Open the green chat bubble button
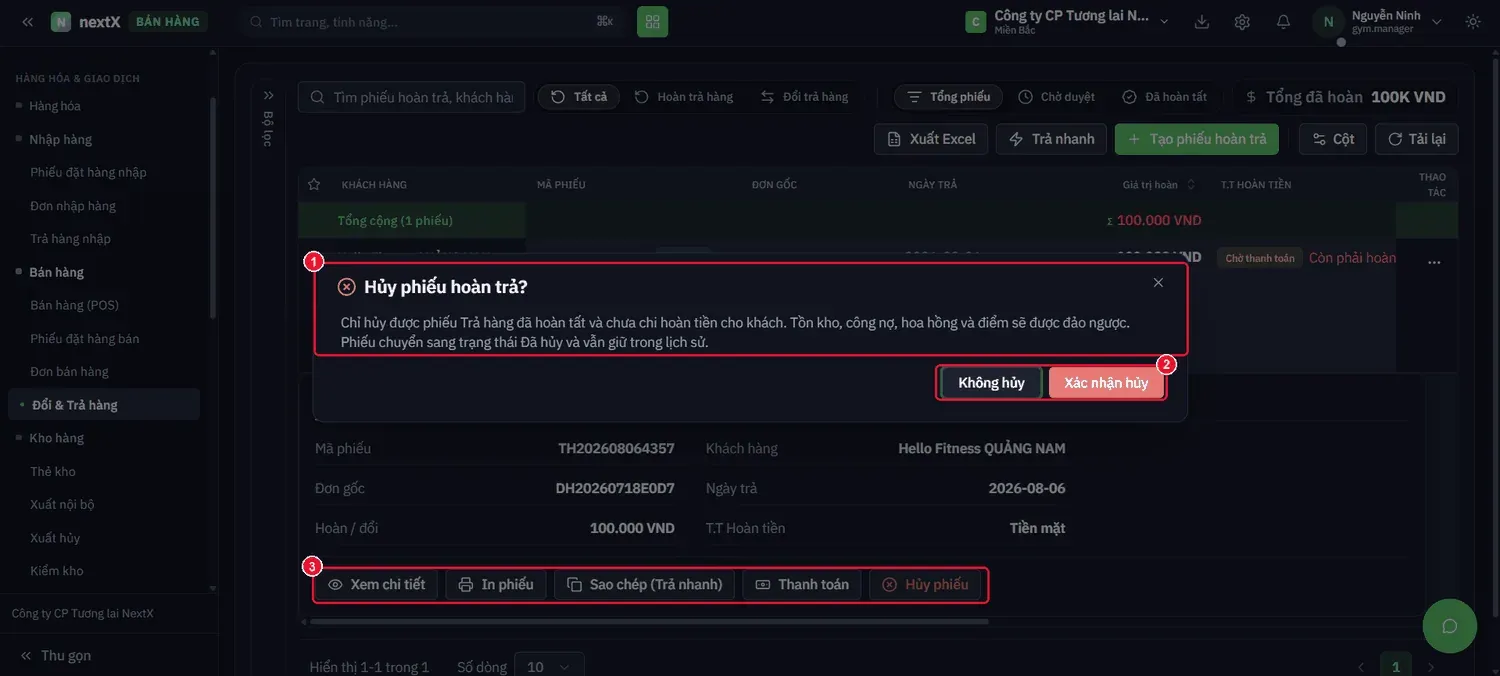The width and height of the screenshot is (1500, 676). pyautogui.click(x=1450, y=626)
